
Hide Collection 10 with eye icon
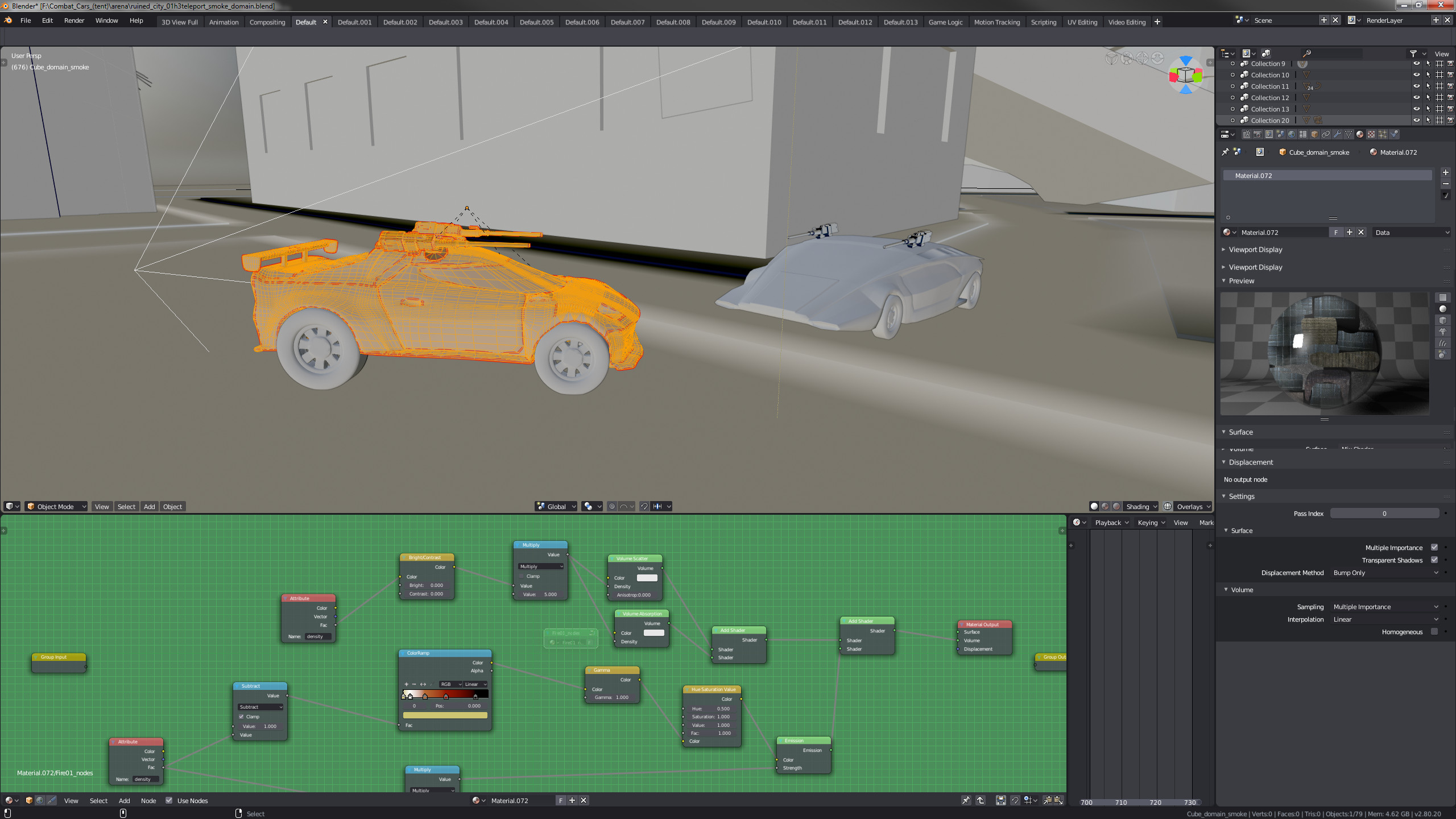coord(1417,75)
